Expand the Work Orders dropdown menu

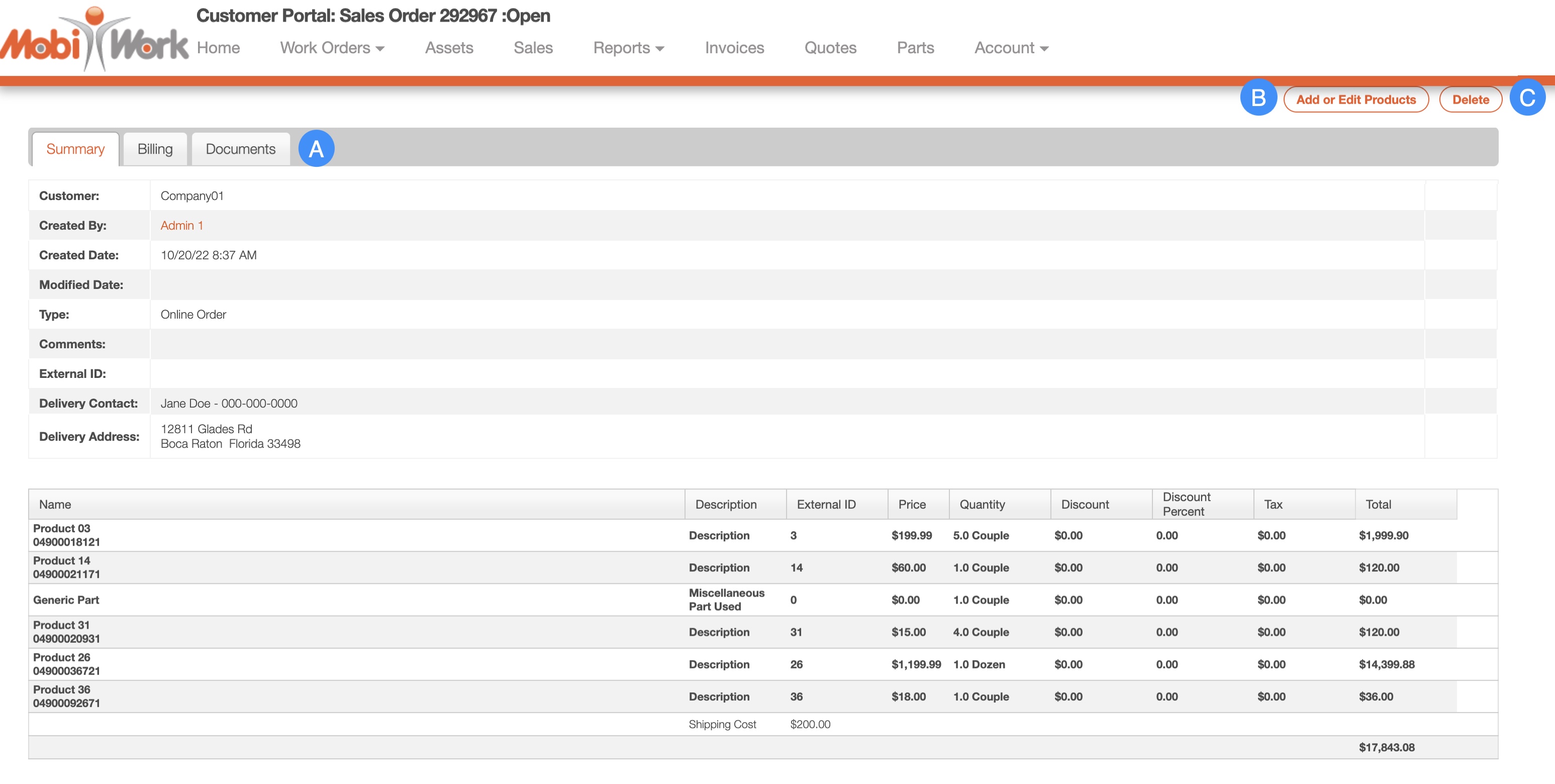(x=332, y=48)
